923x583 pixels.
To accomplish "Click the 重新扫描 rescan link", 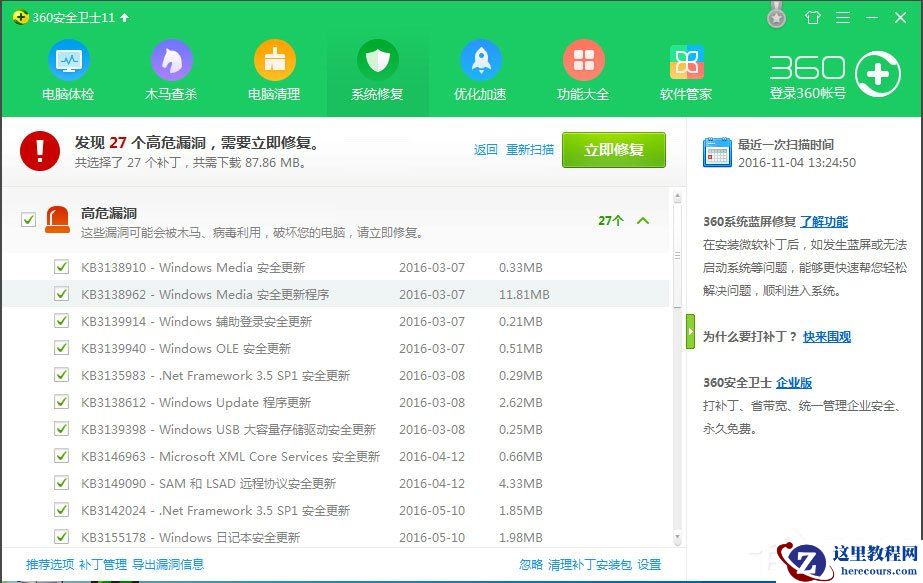I will [529, 148].
